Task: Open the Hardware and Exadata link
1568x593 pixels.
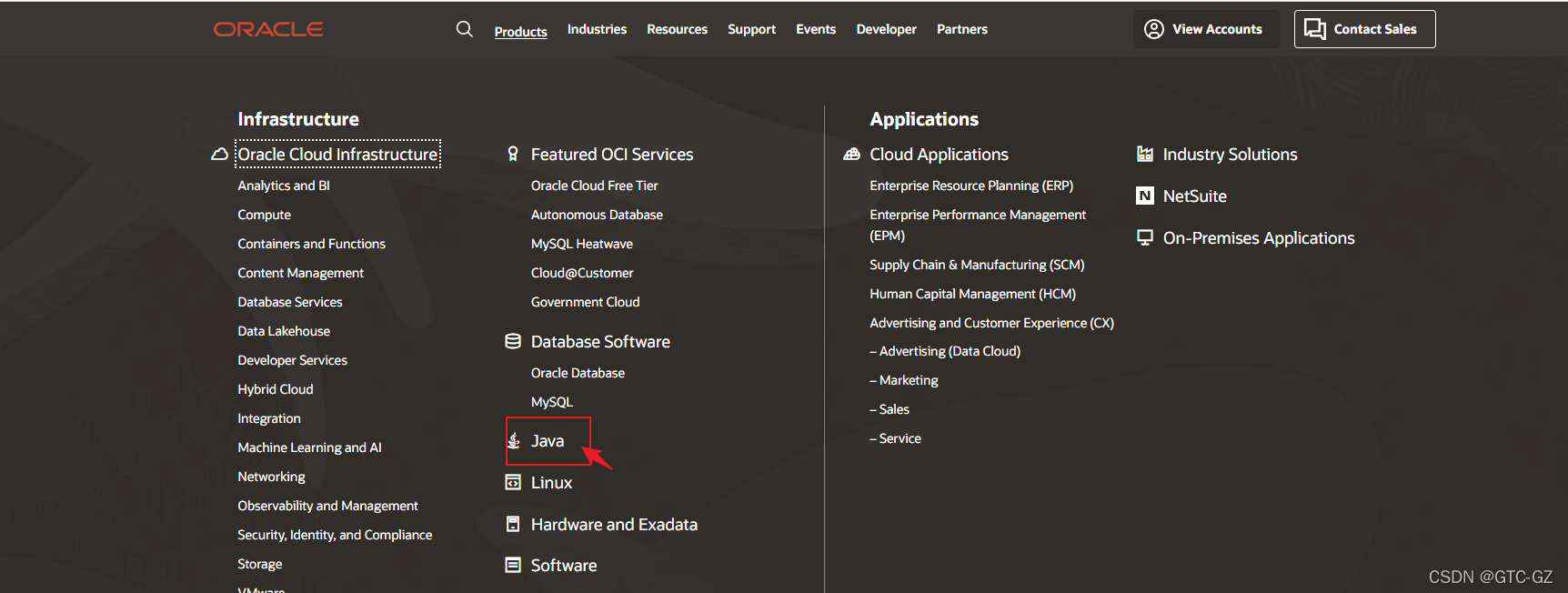Action: coord(614,525)
